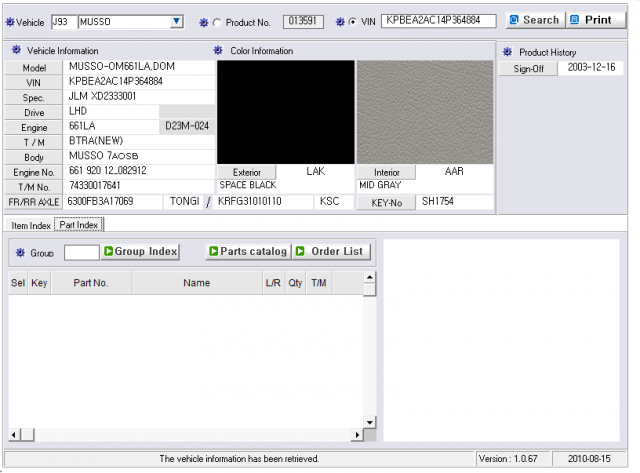Image resolution: width=640 pixels, height=473 pixels.
Task: Click the printer icon on Print button
Action: click(x=575, y=20)
